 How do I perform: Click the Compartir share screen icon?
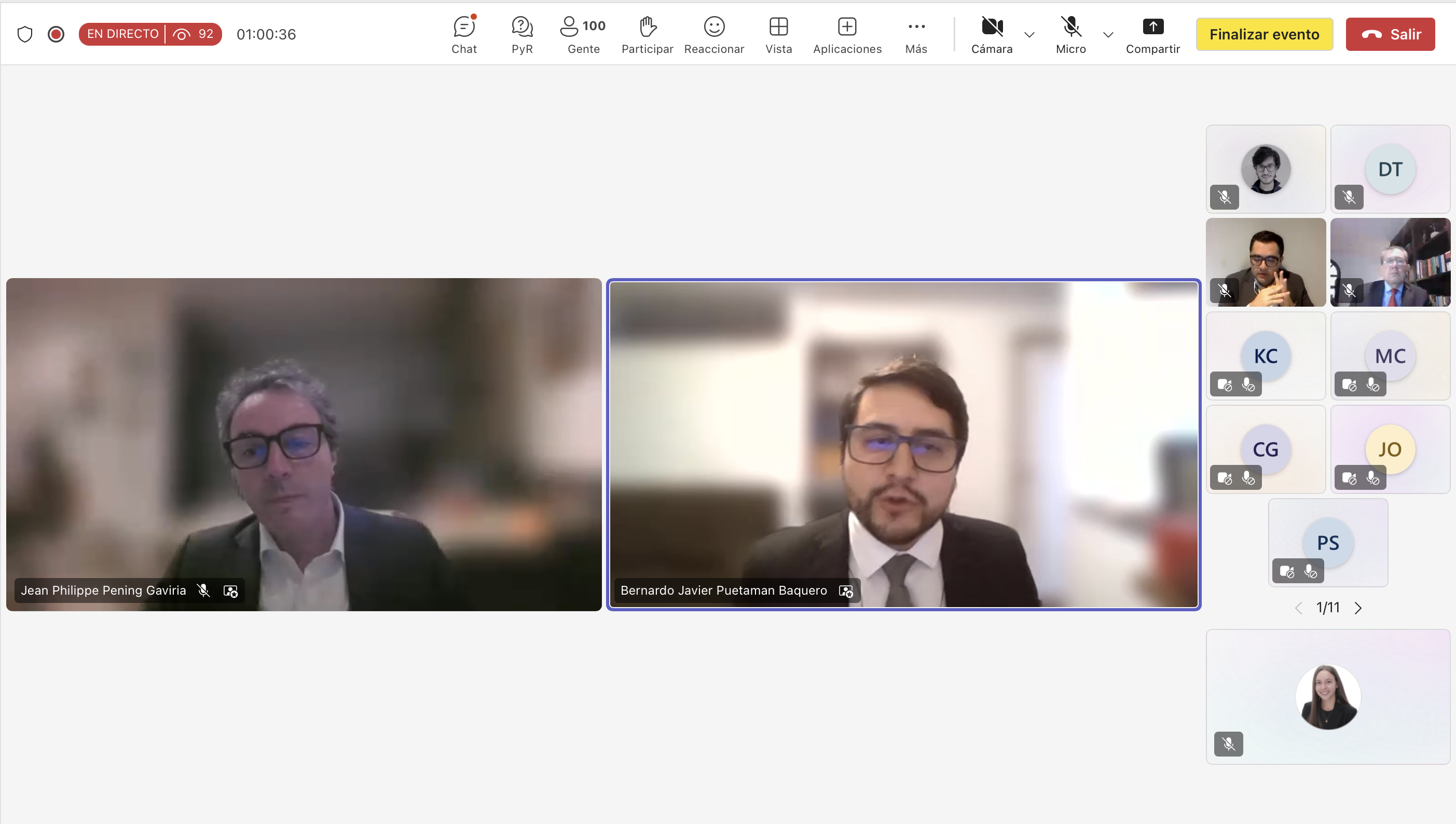pos(1152,27)
